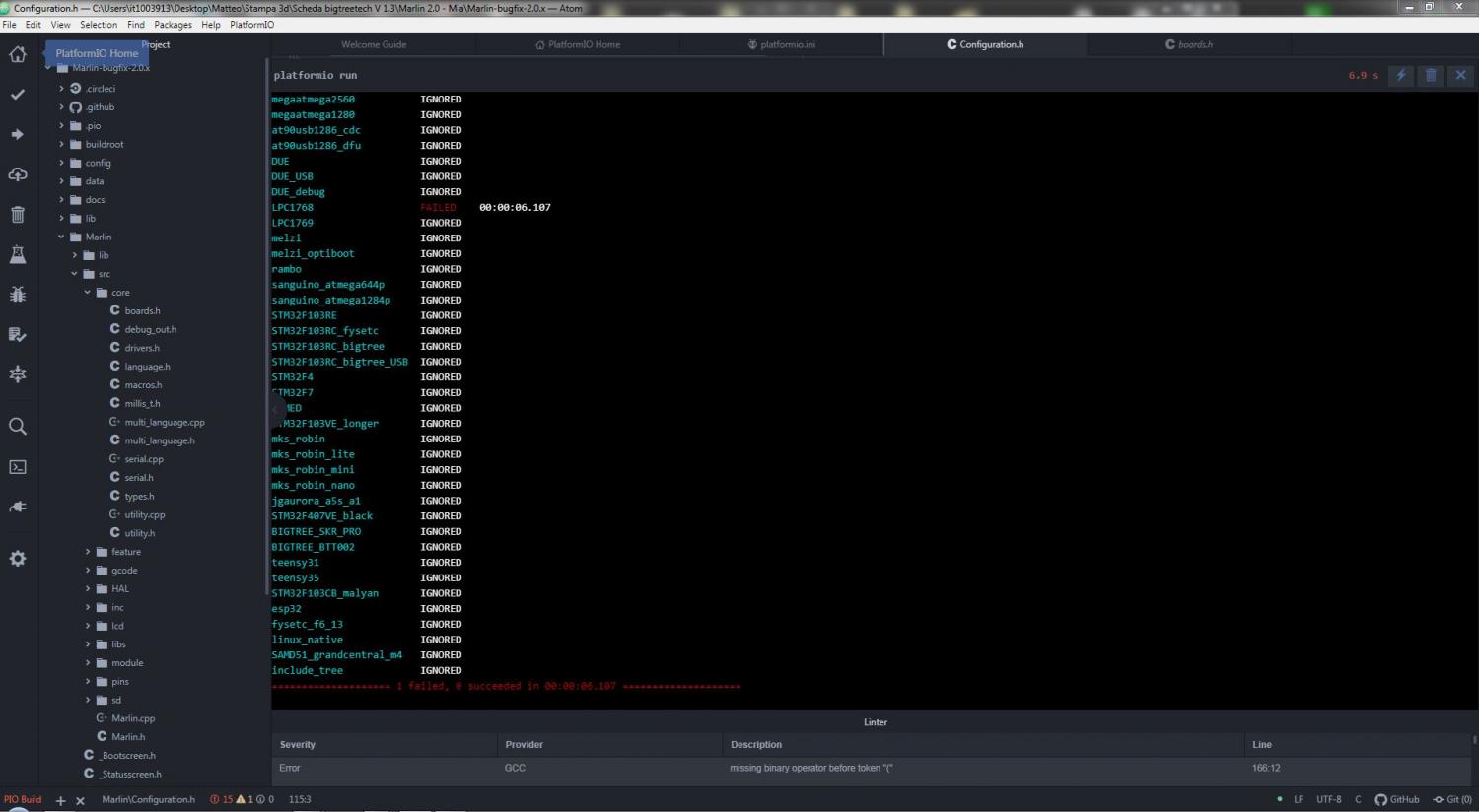Click the Serial Monitor plug icon
Viewport: 1479px width, 812px height.
(x=18, y=507)
